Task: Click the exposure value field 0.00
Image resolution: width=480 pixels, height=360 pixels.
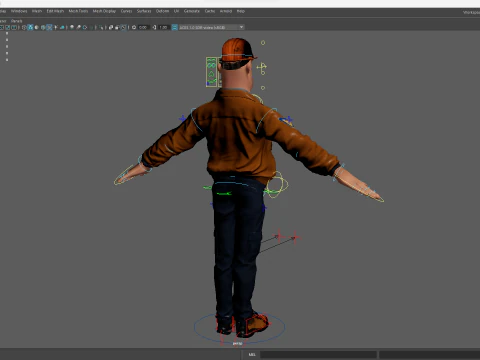Action: [143, 27]
